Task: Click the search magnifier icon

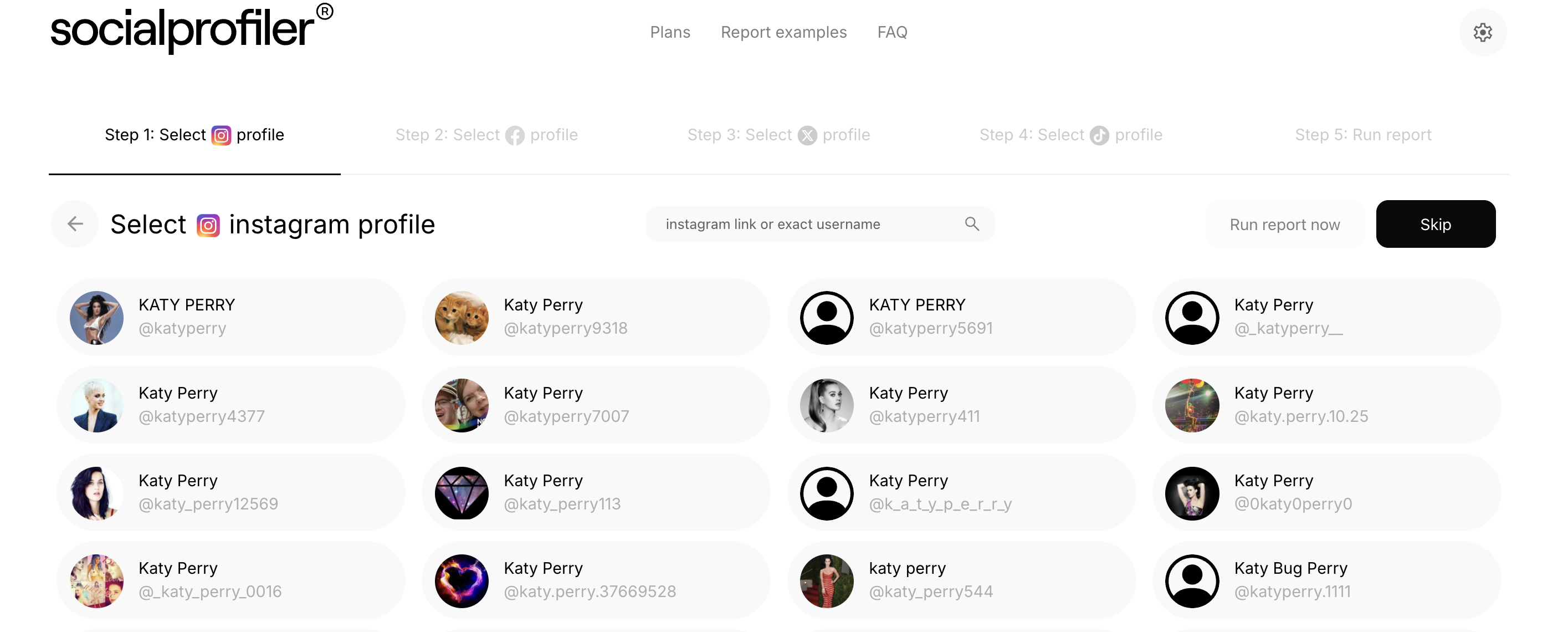Action: click(971, 224)
